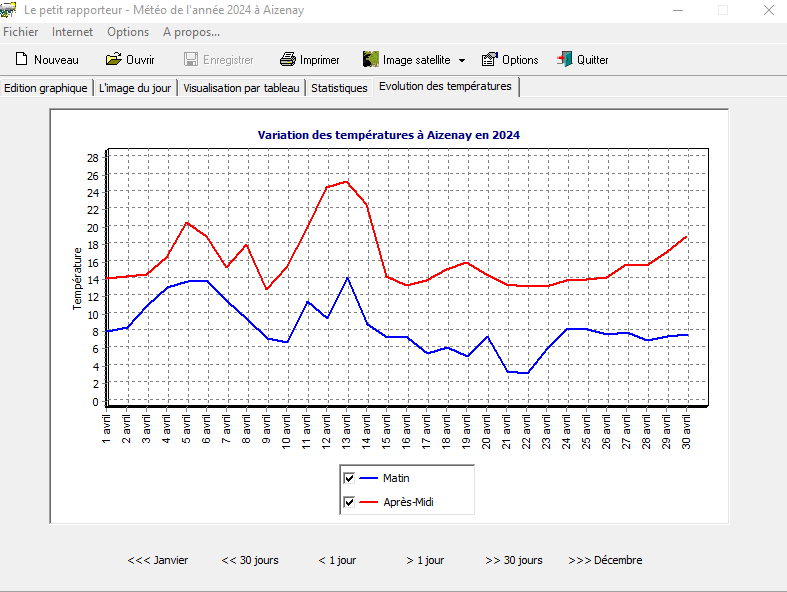Click the Imprimer printer icon
Image resolution: width=787 pixels, height=592 pixels.
click(x=288, y=60)
